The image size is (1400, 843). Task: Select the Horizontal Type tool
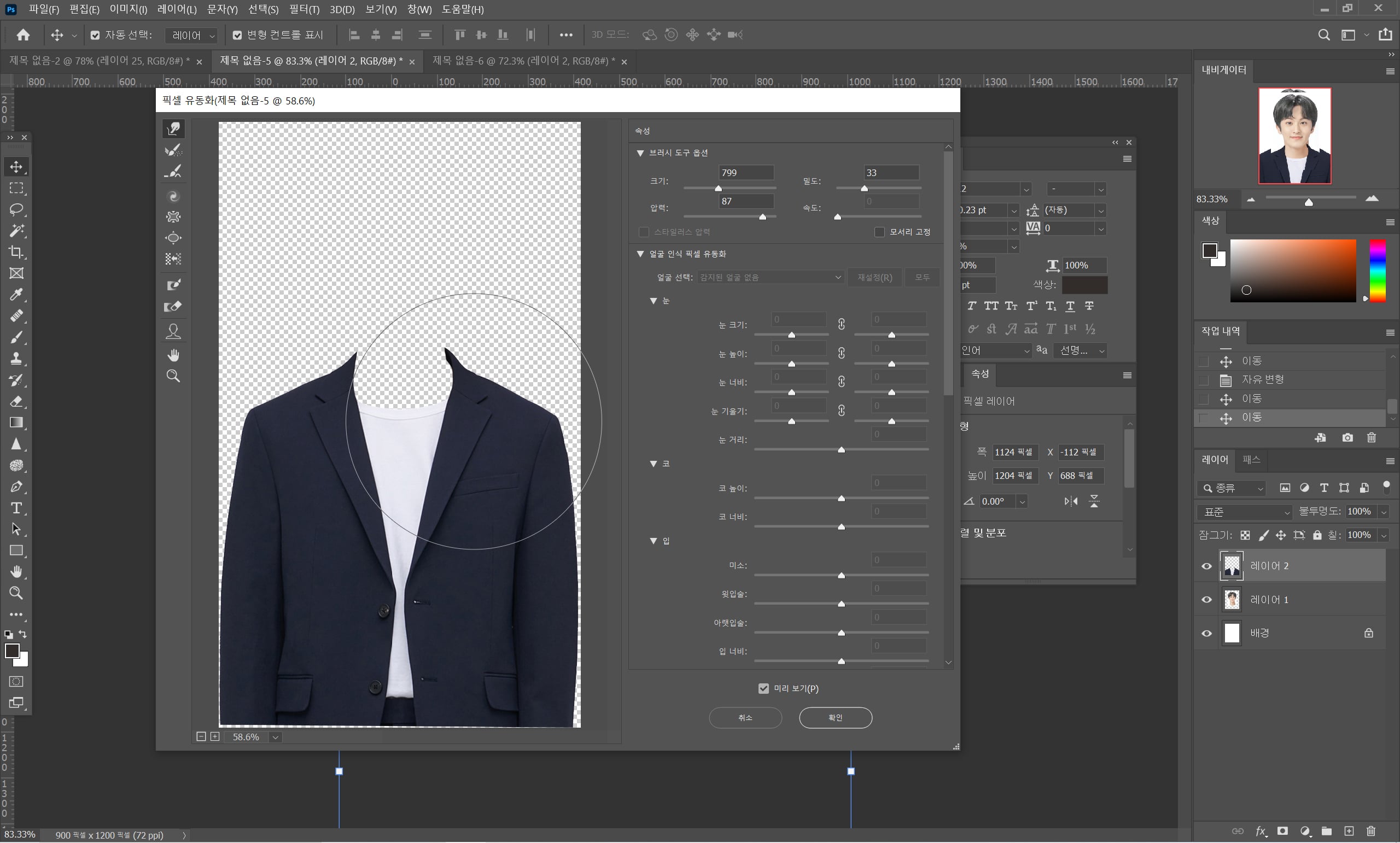[16, 508]
